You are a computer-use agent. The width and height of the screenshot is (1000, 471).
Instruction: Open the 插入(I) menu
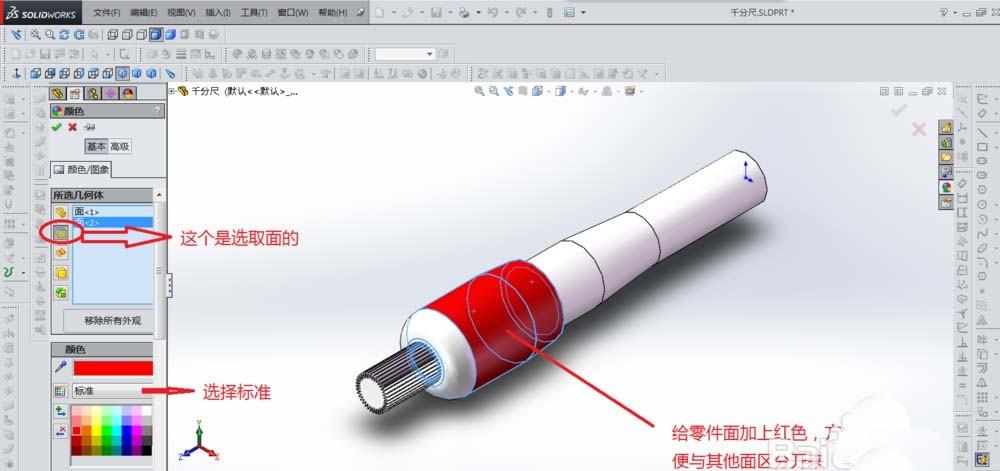pos(218,13)
